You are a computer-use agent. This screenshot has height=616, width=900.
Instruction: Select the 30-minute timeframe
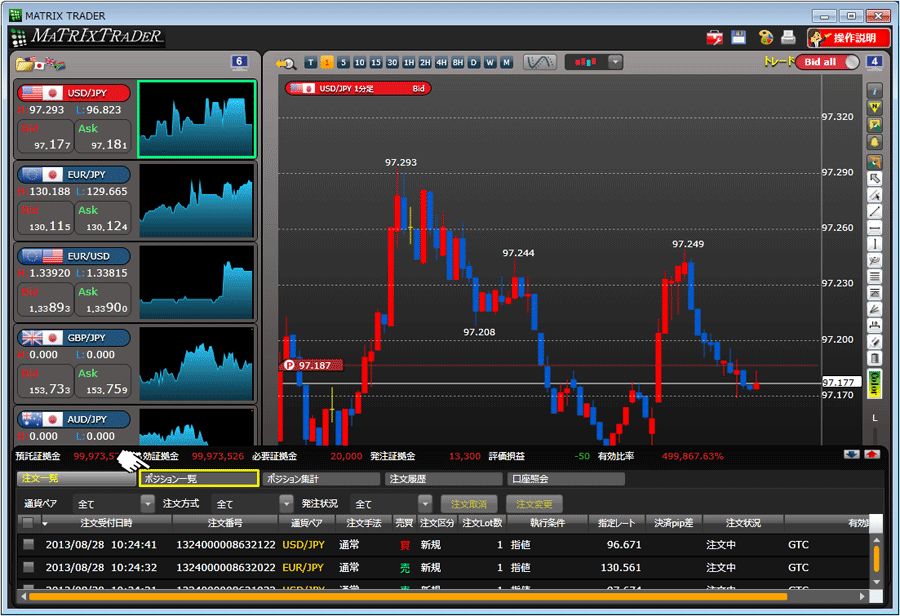coord(393,63)
